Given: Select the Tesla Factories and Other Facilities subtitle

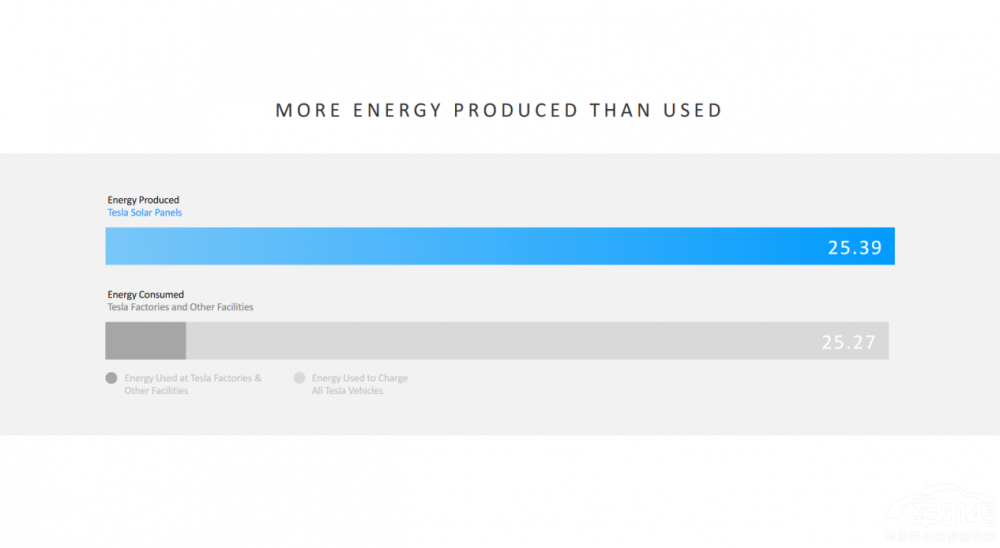Looking at the screenshot, I should coord(181,307).
